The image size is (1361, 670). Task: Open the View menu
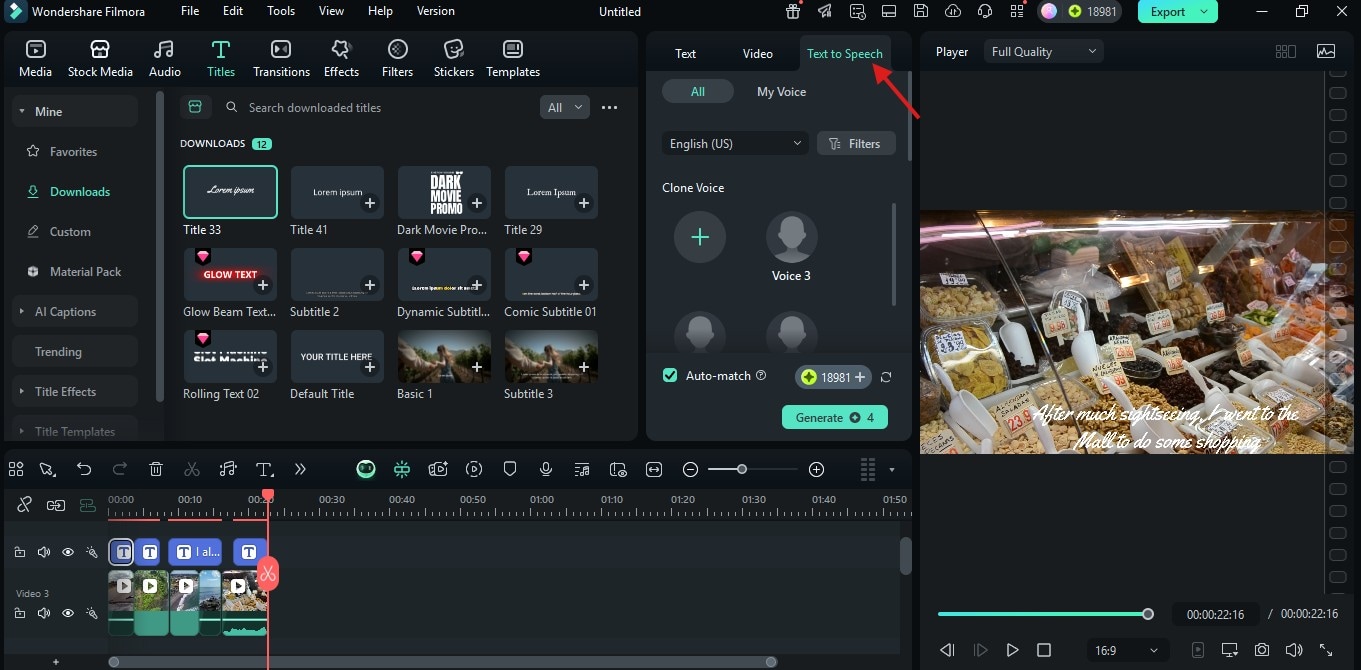pos(331,11)
